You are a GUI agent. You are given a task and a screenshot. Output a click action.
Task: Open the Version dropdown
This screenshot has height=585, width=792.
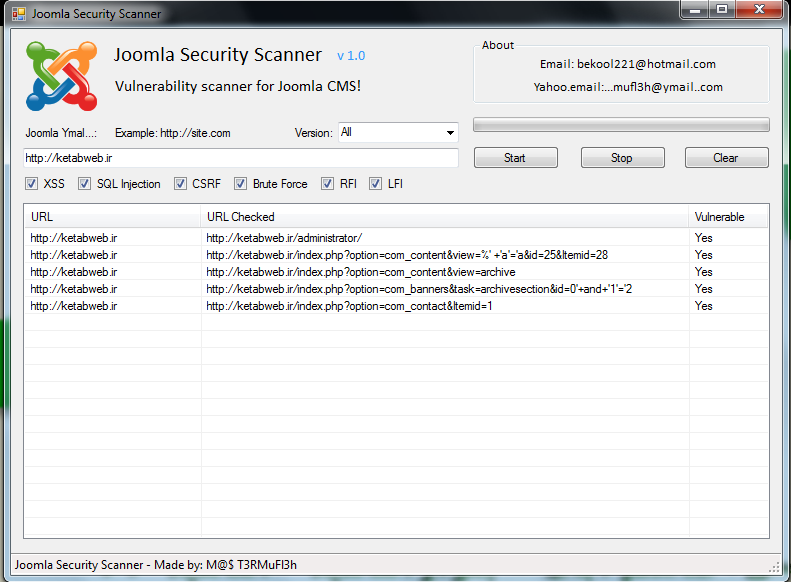pyautogui.click(x=398, y=132)
